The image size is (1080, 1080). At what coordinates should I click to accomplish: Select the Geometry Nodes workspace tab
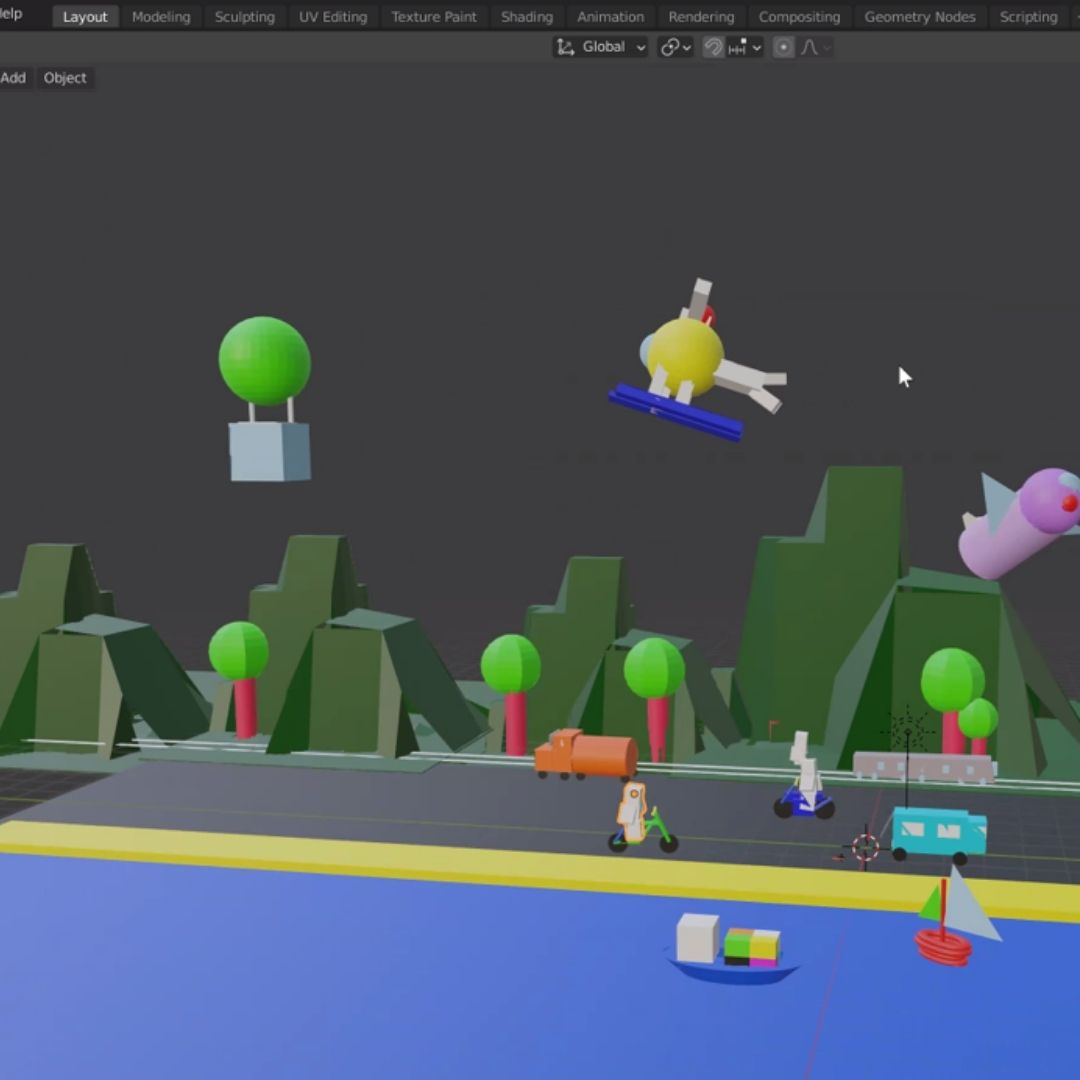click(920, 17)
